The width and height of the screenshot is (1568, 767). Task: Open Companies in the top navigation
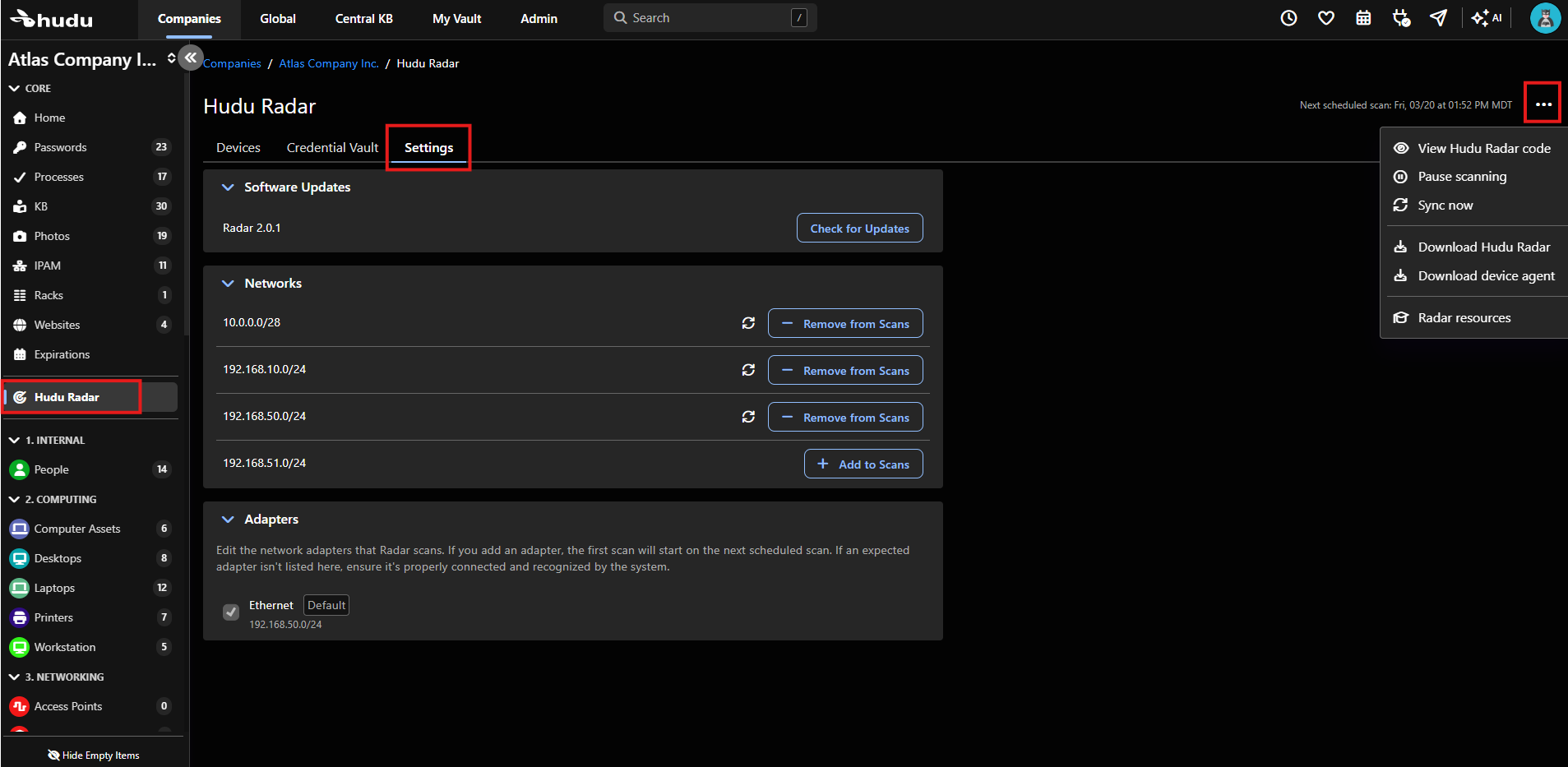click(189, 18)
